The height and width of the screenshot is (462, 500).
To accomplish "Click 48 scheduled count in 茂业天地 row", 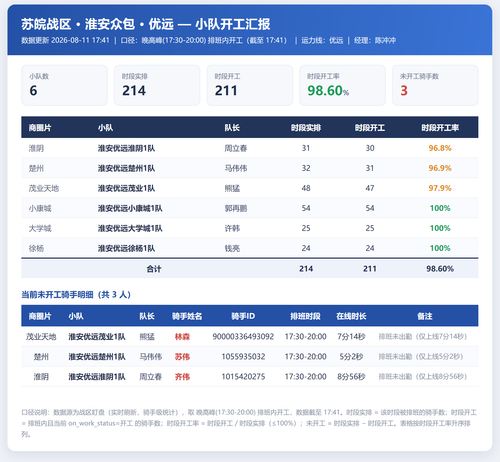I will click(x=306, y=188).
